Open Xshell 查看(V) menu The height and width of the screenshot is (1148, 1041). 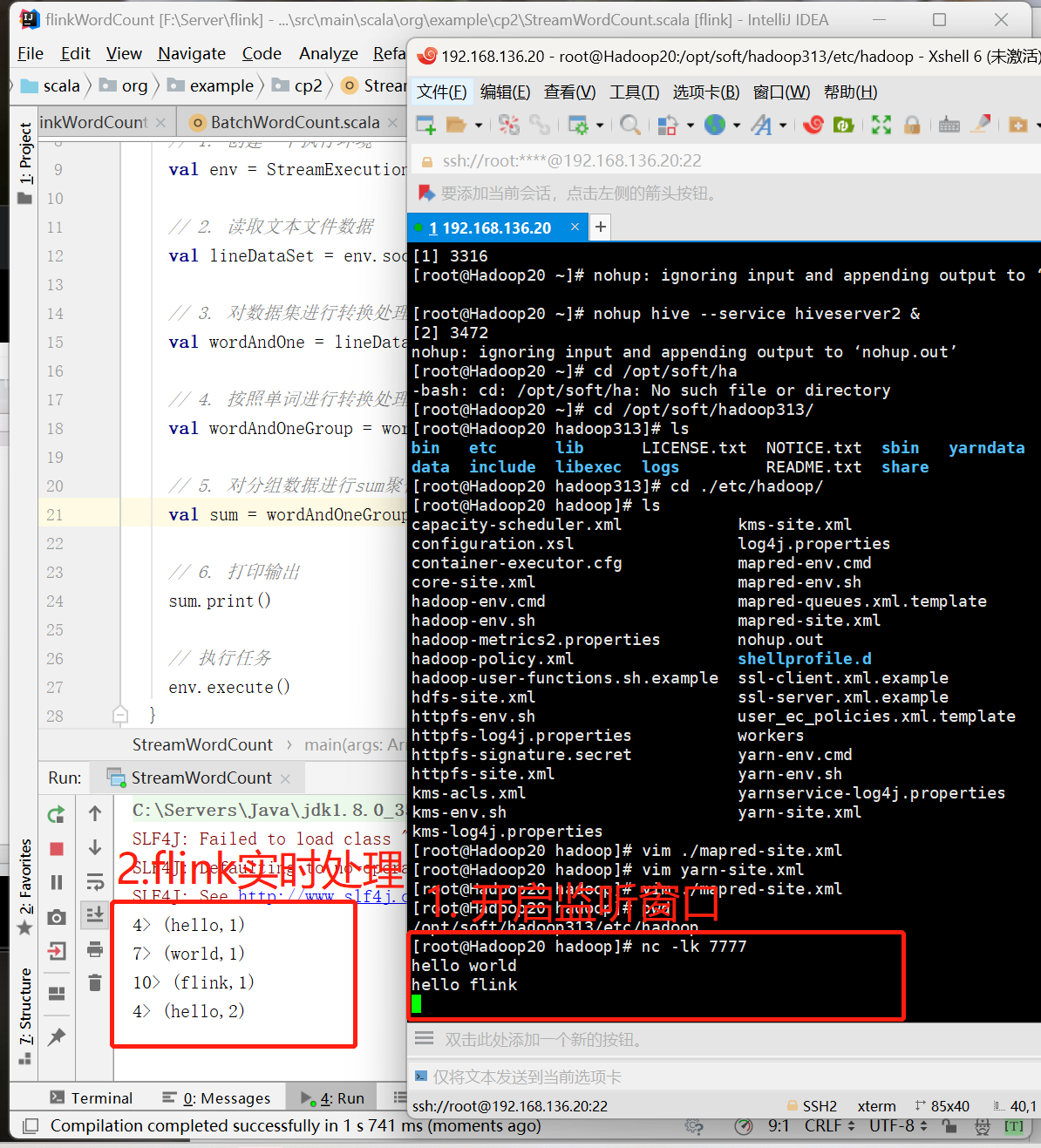click(x=569, y=92)
